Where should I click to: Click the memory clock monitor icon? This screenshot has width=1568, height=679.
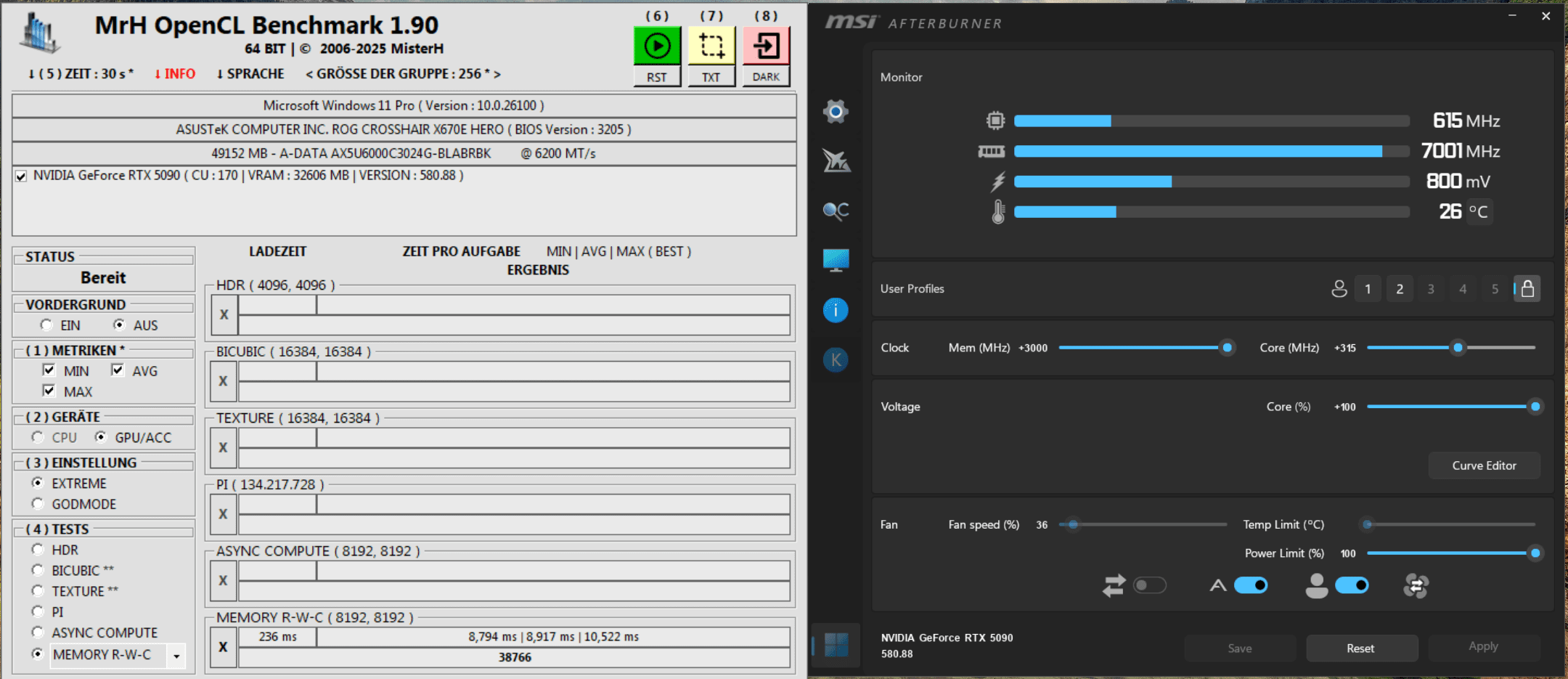pos(992,151)
